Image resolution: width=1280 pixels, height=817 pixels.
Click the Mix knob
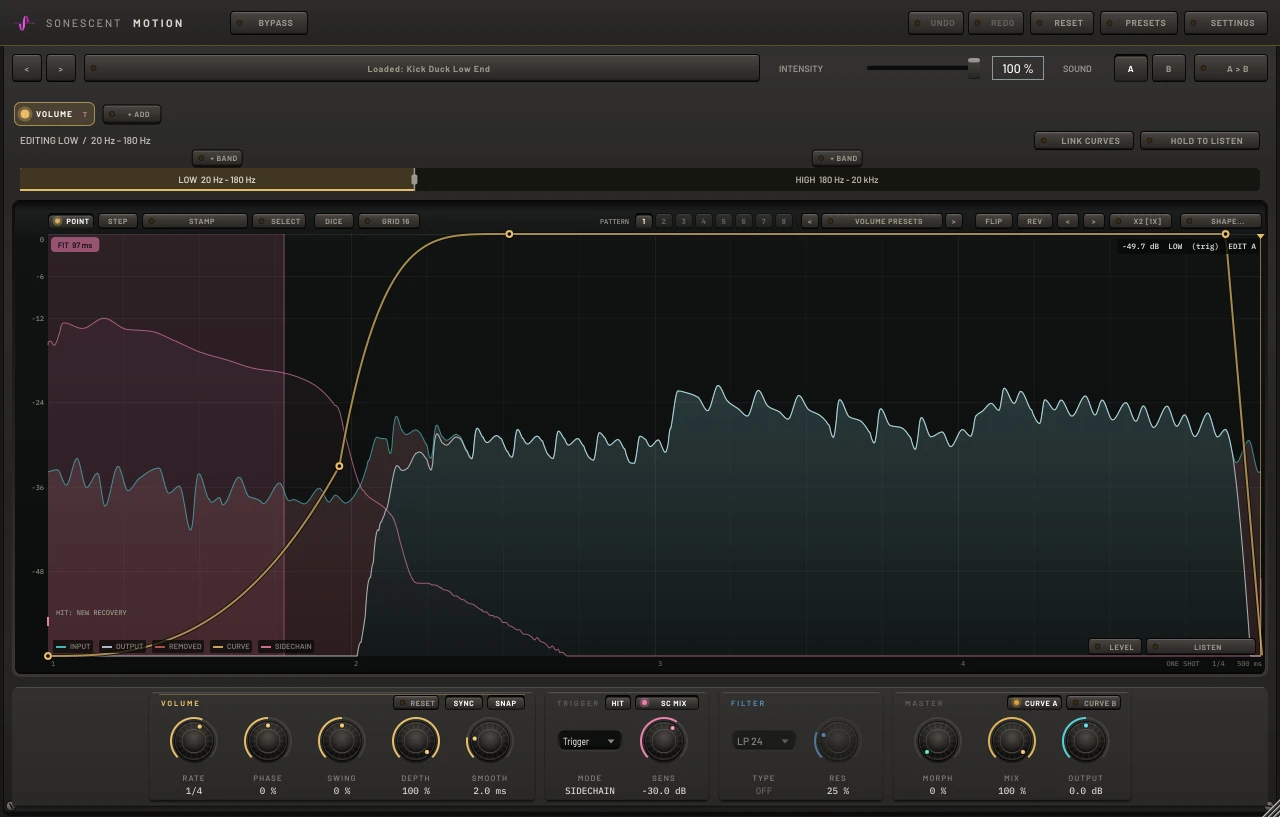[x=1011, y=741]
